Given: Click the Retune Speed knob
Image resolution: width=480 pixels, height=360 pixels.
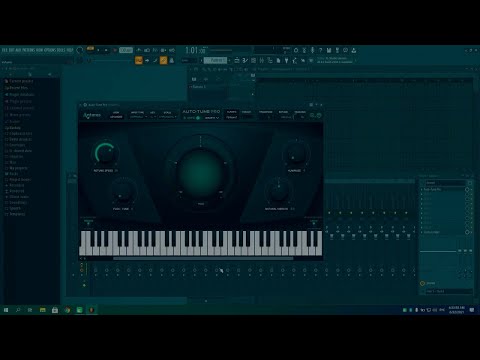Looking at the screenshot, I should tap(105, 153).
